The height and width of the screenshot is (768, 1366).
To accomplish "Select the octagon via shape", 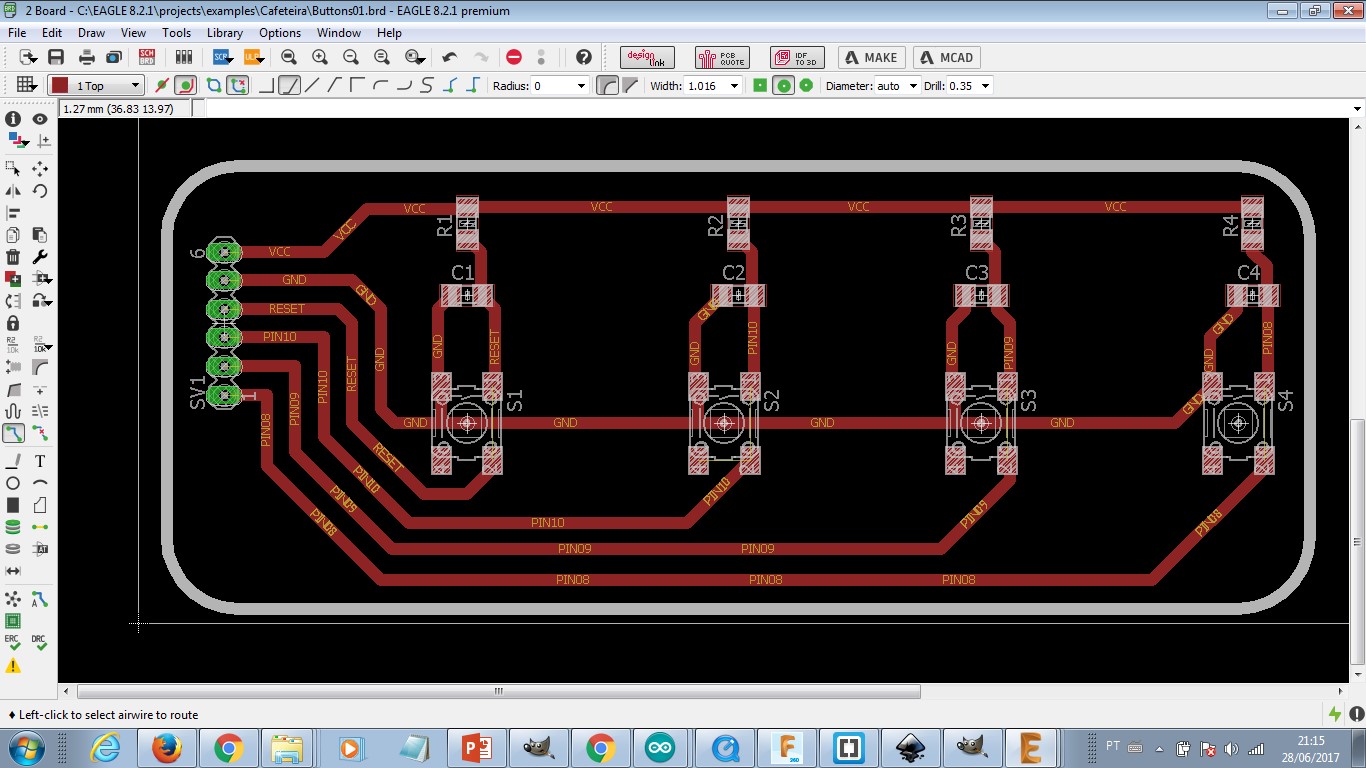I will (806, 86).
